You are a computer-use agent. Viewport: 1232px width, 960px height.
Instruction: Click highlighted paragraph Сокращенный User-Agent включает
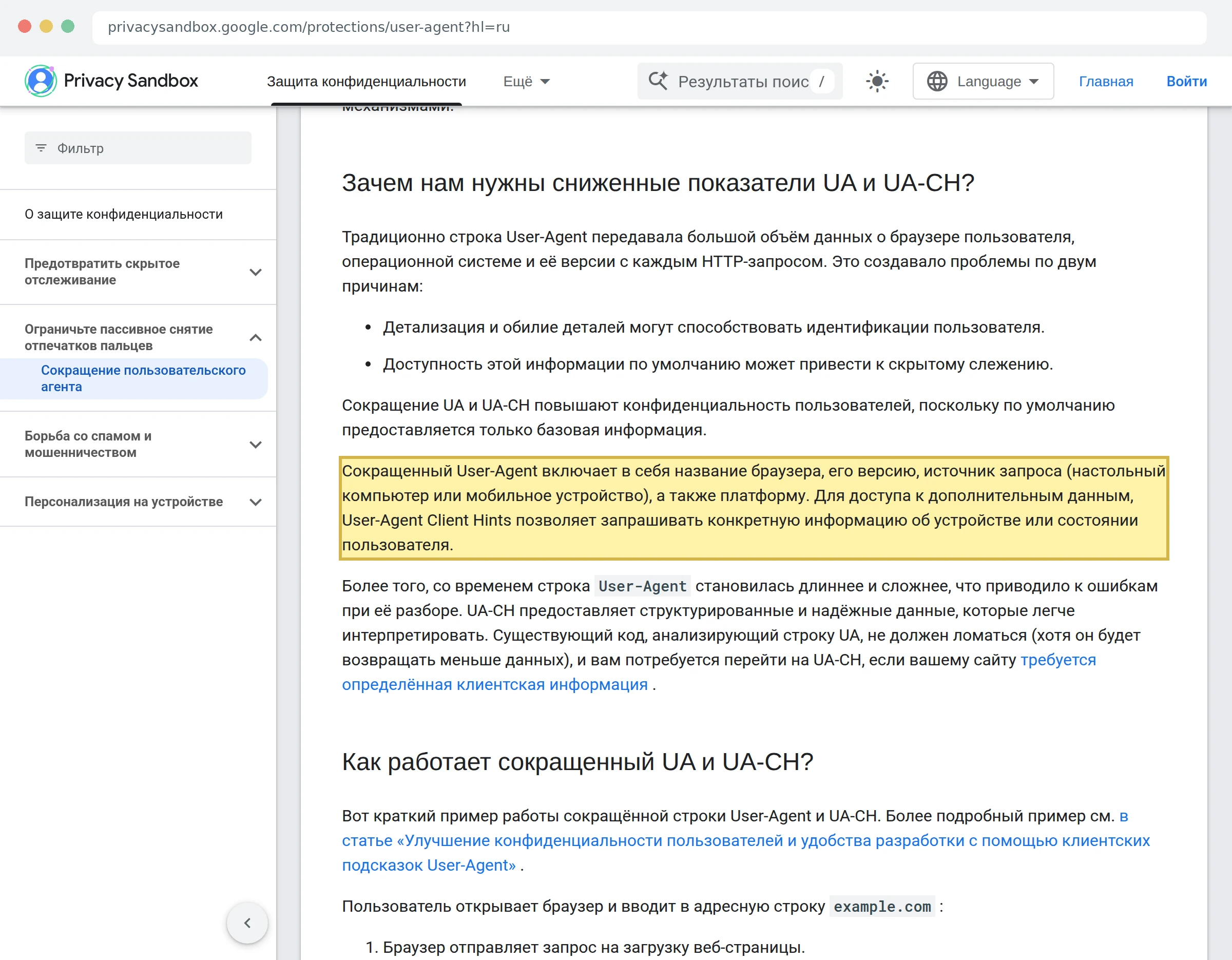754,508
